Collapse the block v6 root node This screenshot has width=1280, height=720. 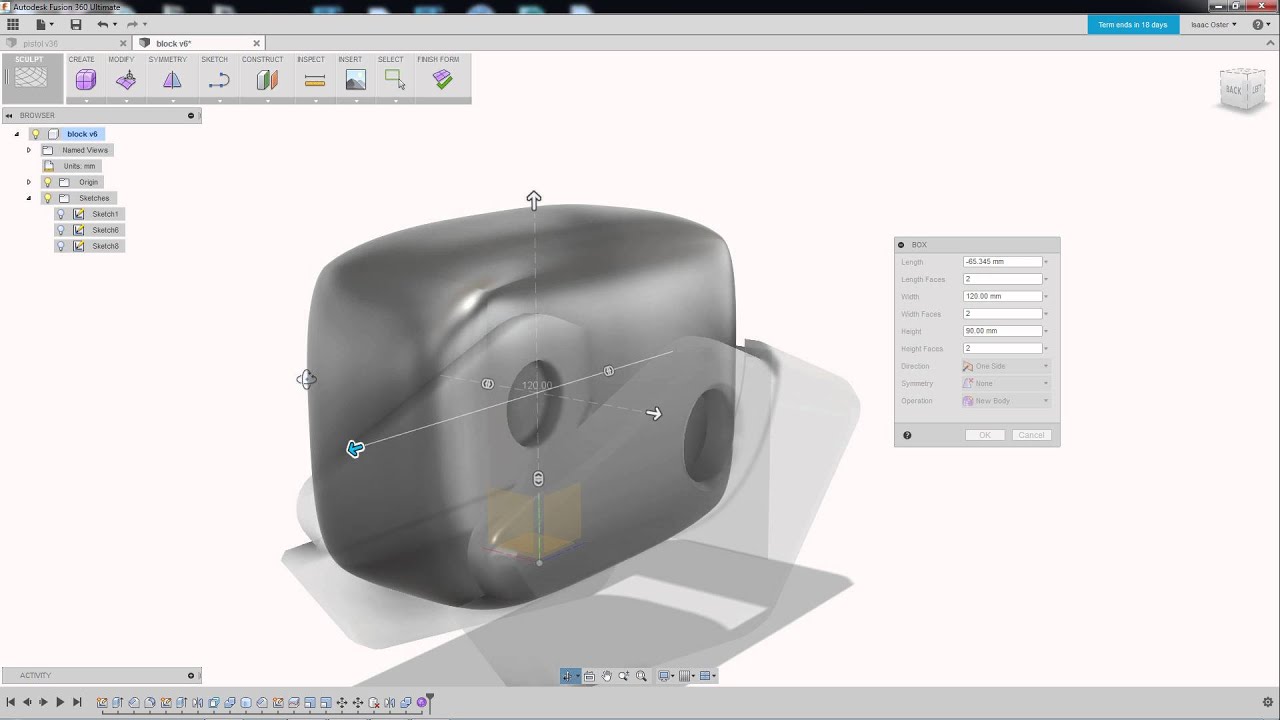17,134
